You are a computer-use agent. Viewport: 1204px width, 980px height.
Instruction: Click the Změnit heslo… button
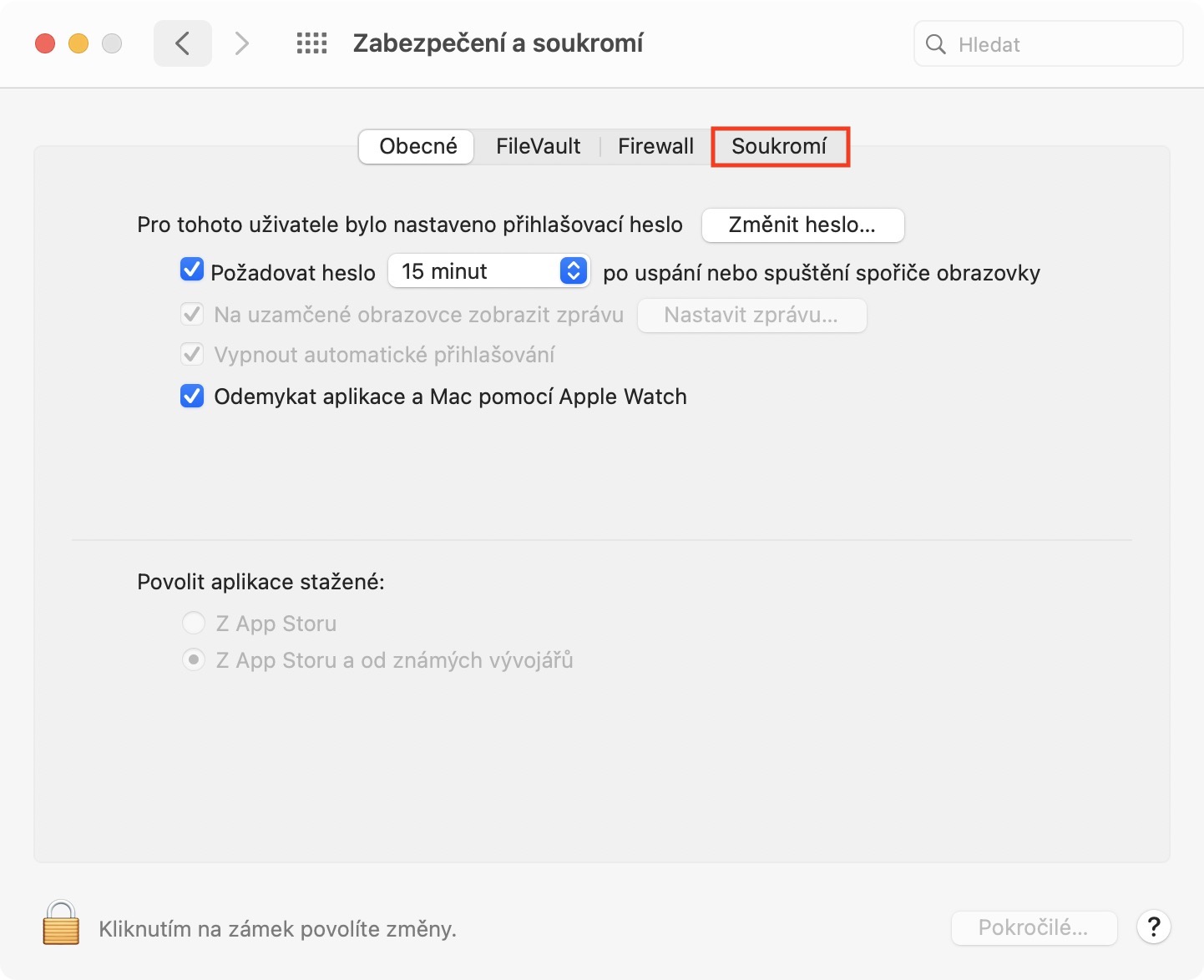pos(802,225)
